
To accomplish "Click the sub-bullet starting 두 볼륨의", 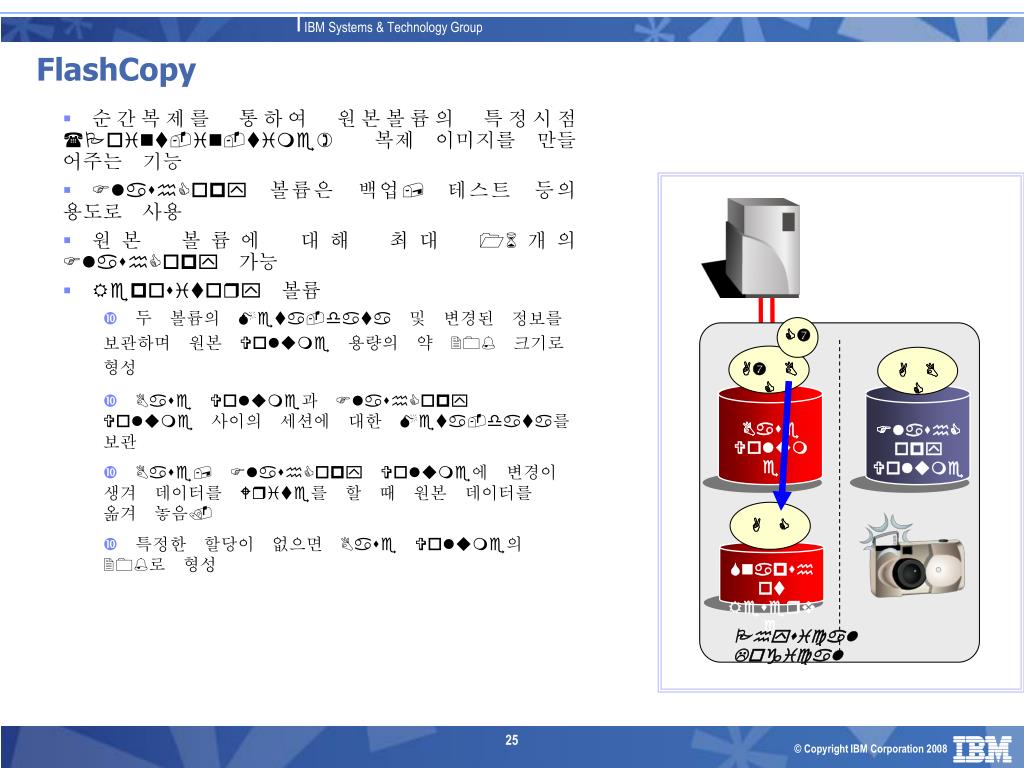I will pos(333,342).
